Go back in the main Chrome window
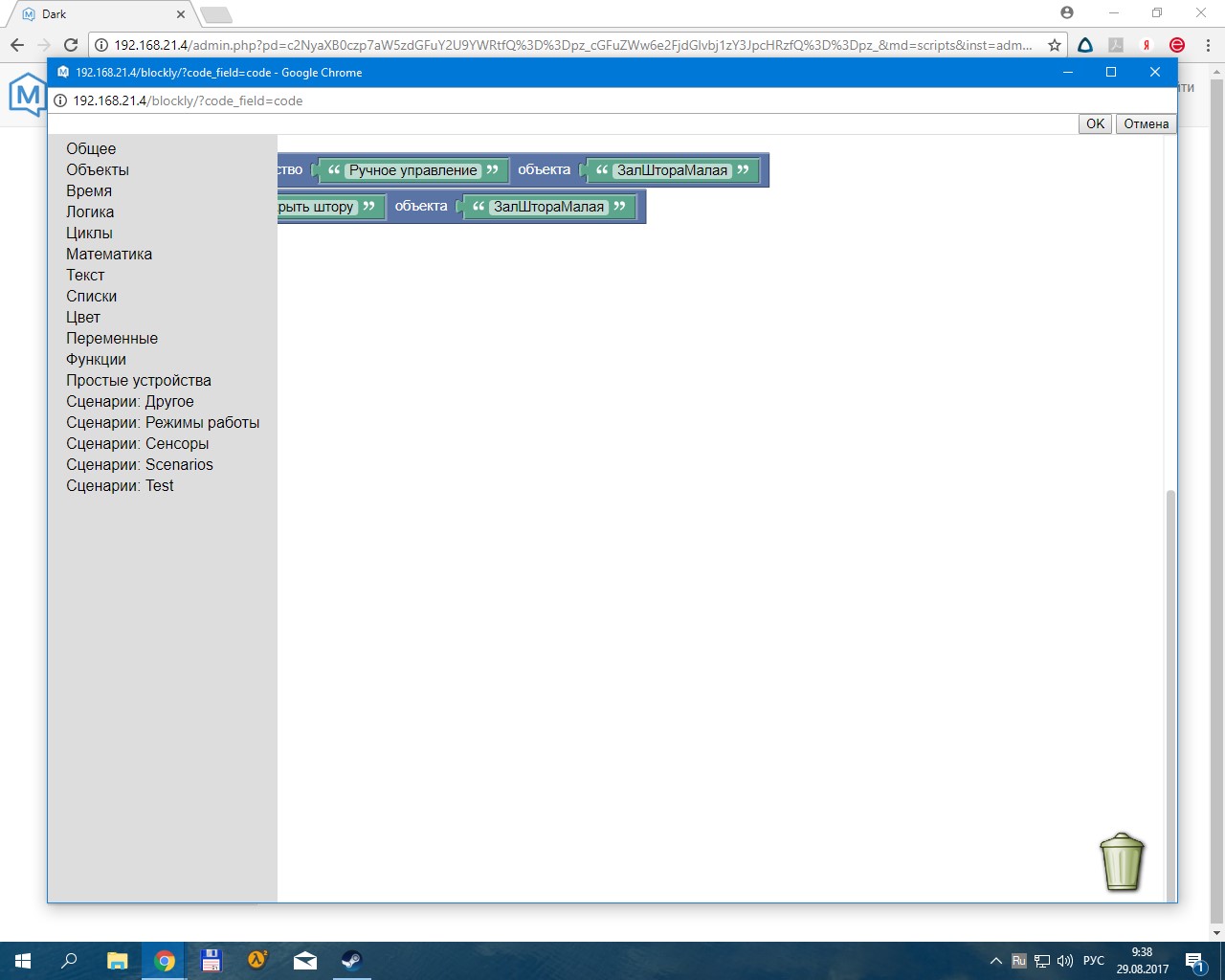 [x=17, y=45]
